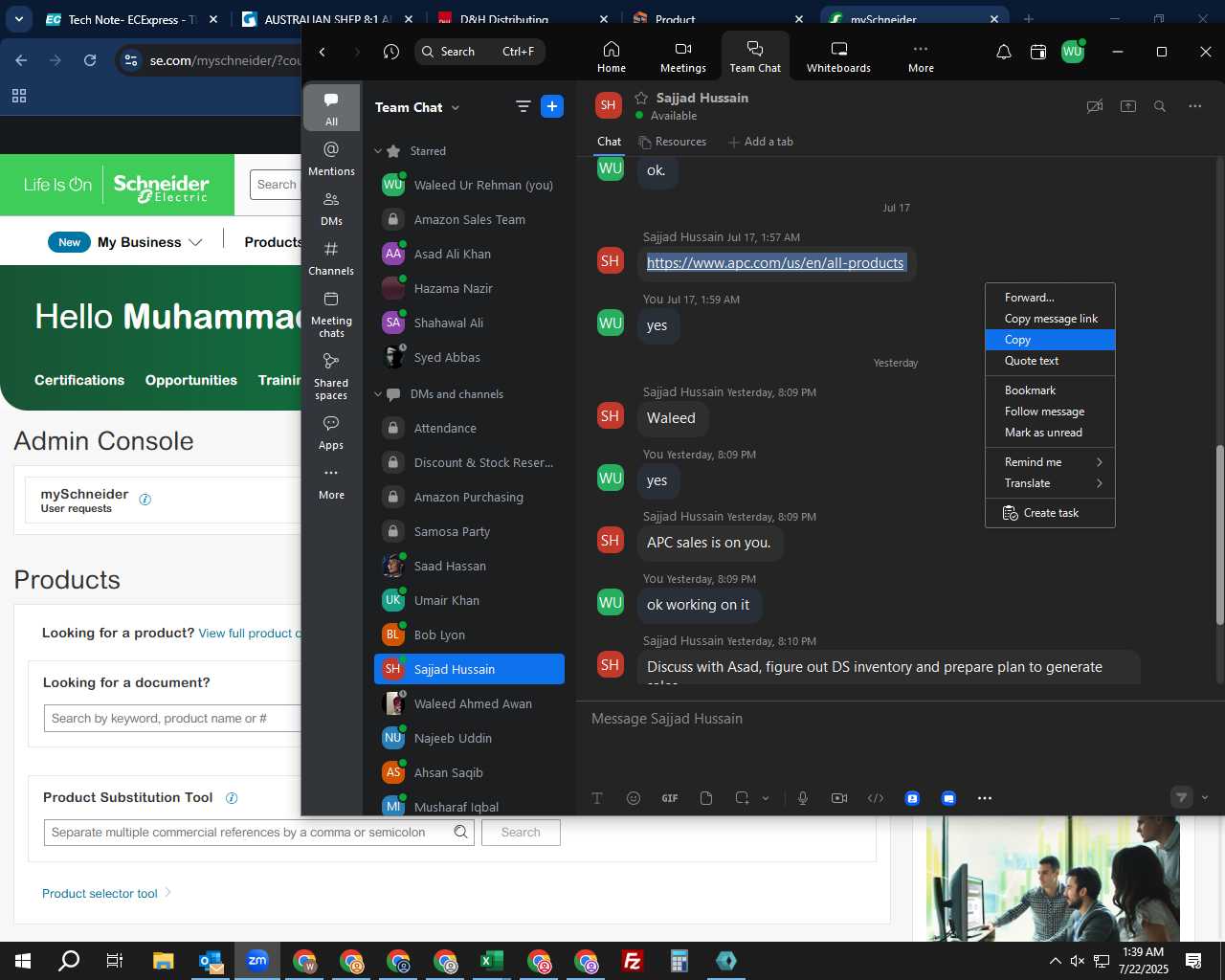1225x980 pixels.
Task: Expand the Translate submenu
Action: click(x=1050, y=483)
